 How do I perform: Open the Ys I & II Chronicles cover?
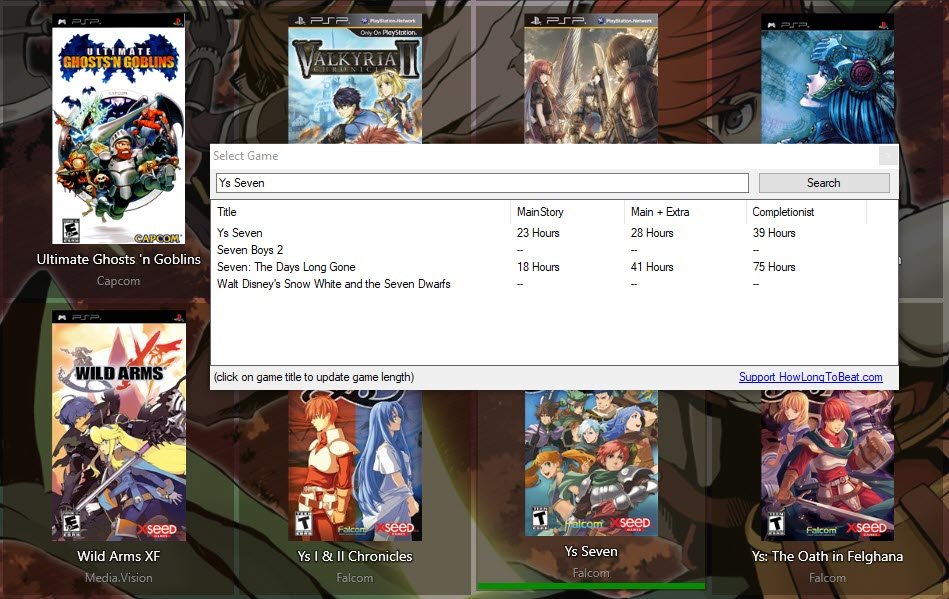355,465
